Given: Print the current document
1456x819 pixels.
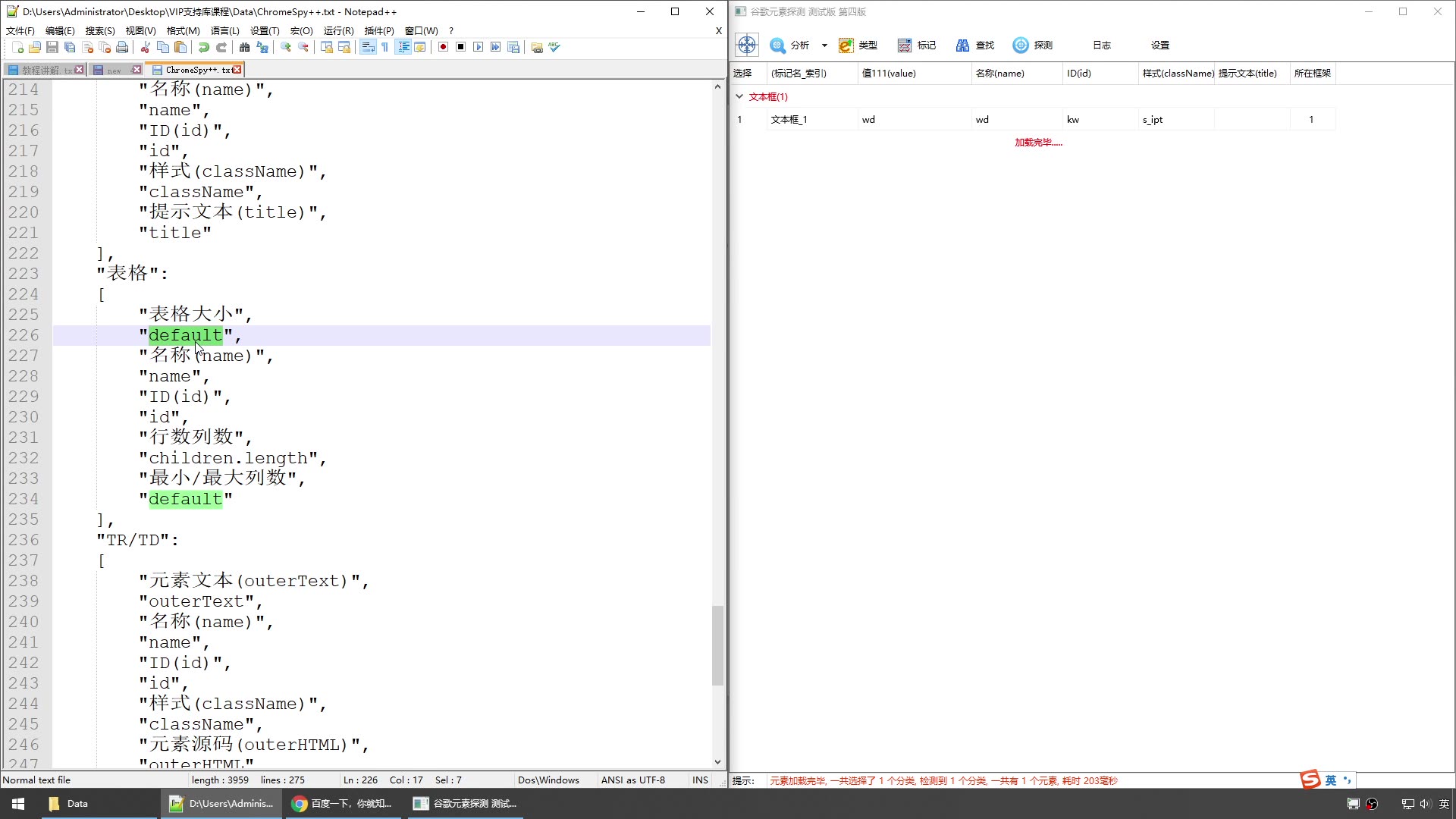Looking at the screenshot, I should [x=122, y=47].
